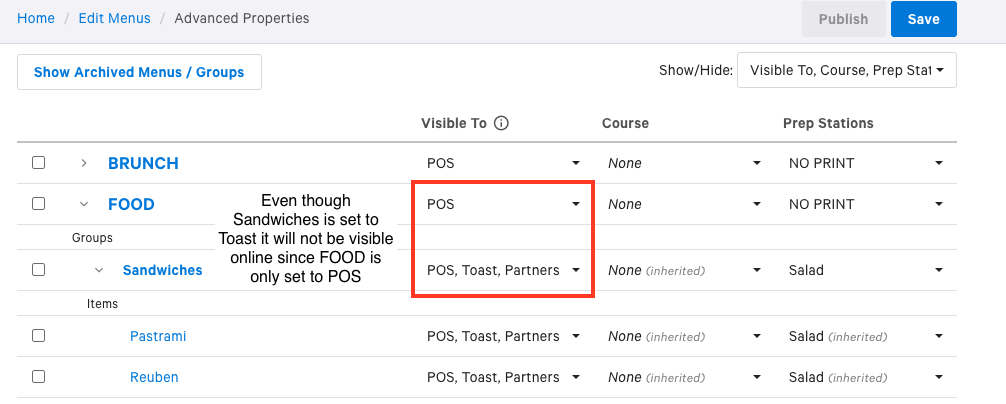
Task: Click the Publish button
Action: click(843, 19)
